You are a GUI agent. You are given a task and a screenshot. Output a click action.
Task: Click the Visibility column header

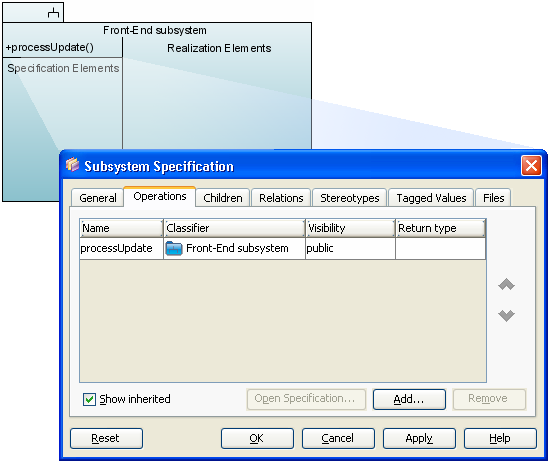coord(350,228)
